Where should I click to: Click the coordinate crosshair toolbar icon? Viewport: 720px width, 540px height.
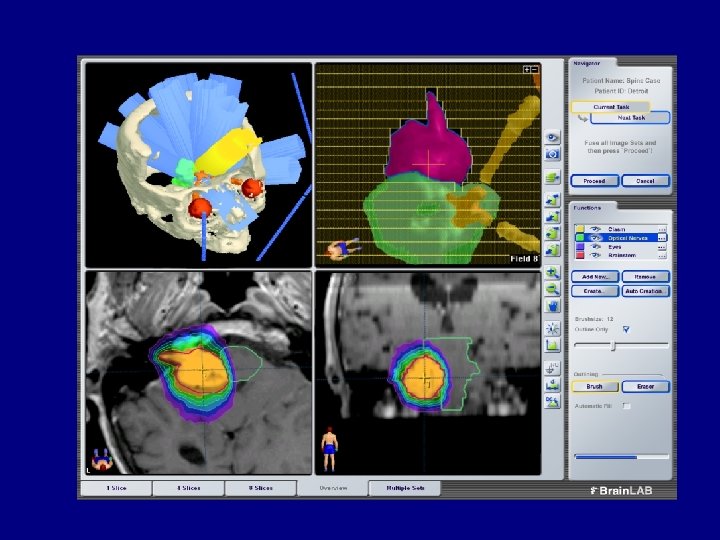pos(552,368)
